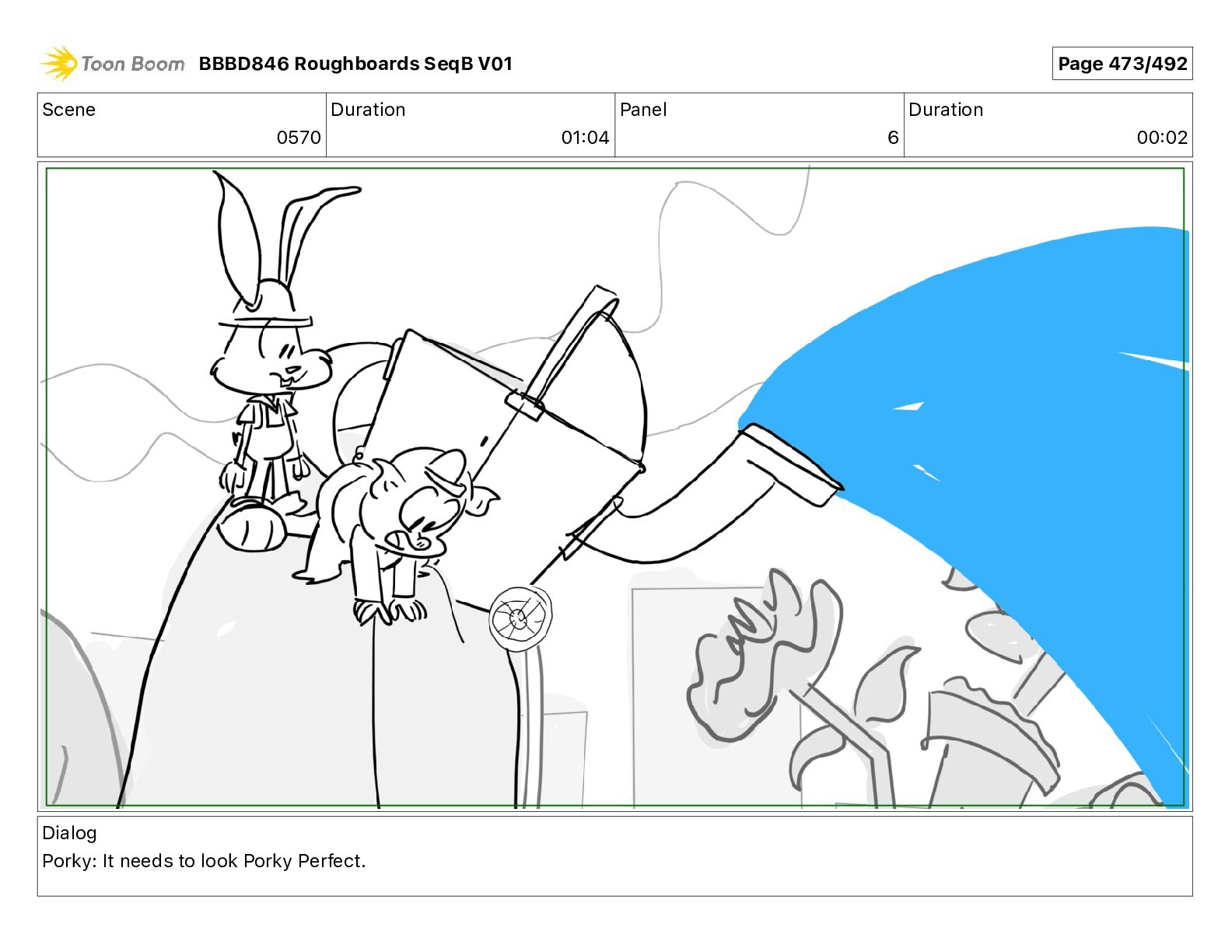This screenshot has width=1232, height=952.
Task: Click the 'Page 473/492' indicator
Action: coord(1122,64)
